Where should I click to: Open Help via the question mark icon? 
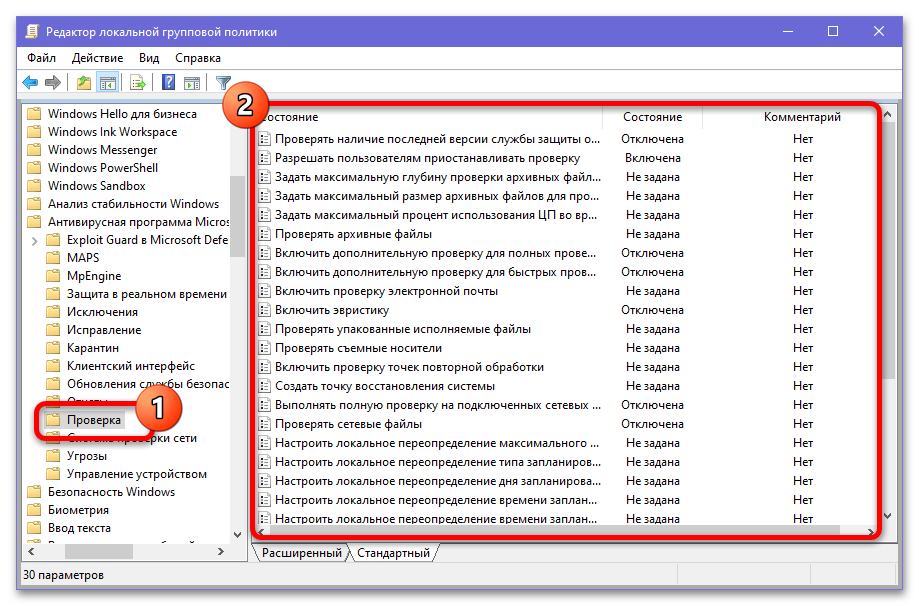pos(169,83)
